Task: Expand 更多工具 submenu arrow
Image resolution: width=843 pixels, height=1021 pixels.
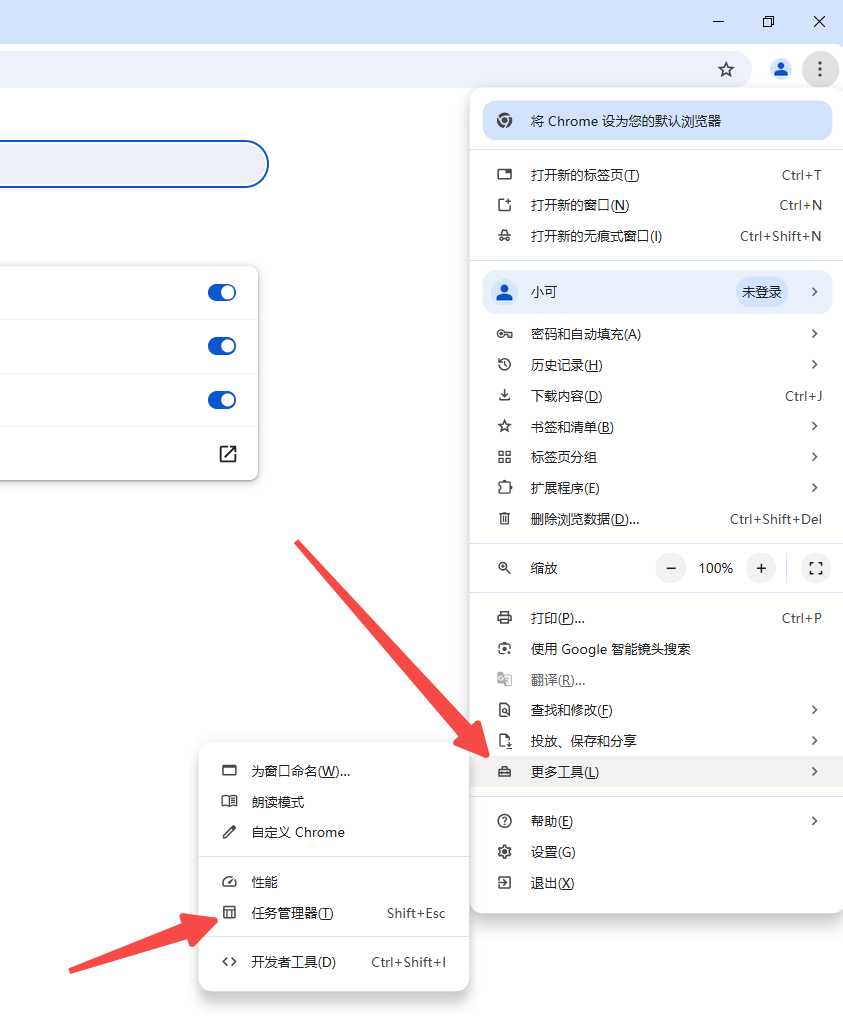Action: click(x=814, y=772)
